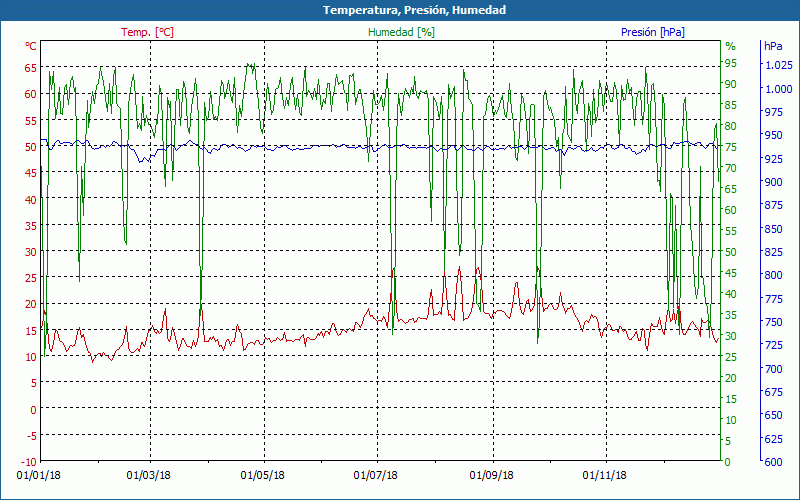The height and width of the screenshot is (500, 800).
Task: Click the chart title Temperatura, Presión, Humedad
Action: tap(414, 10)
